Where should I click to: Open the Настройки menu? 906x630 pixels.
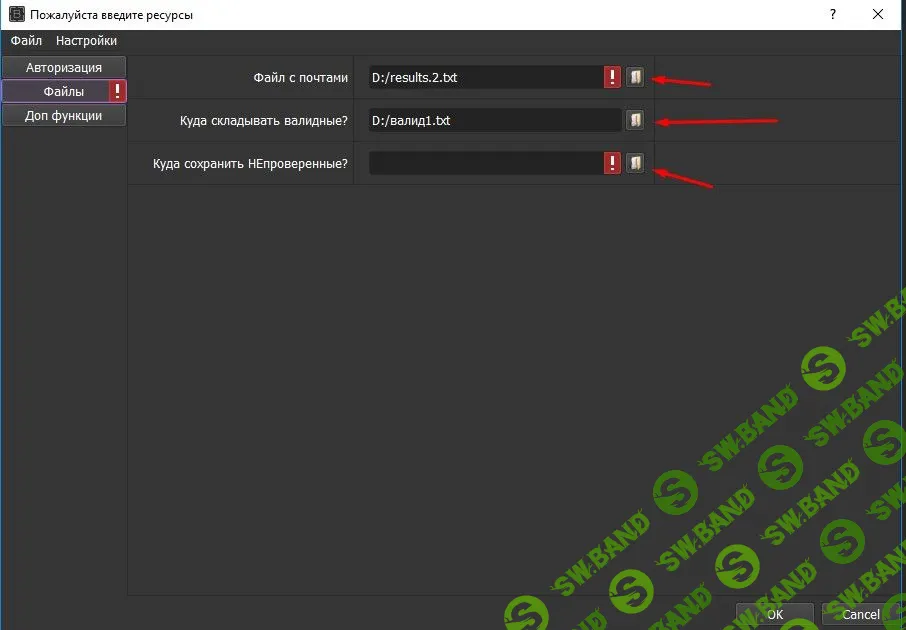(x=86, y=40)
